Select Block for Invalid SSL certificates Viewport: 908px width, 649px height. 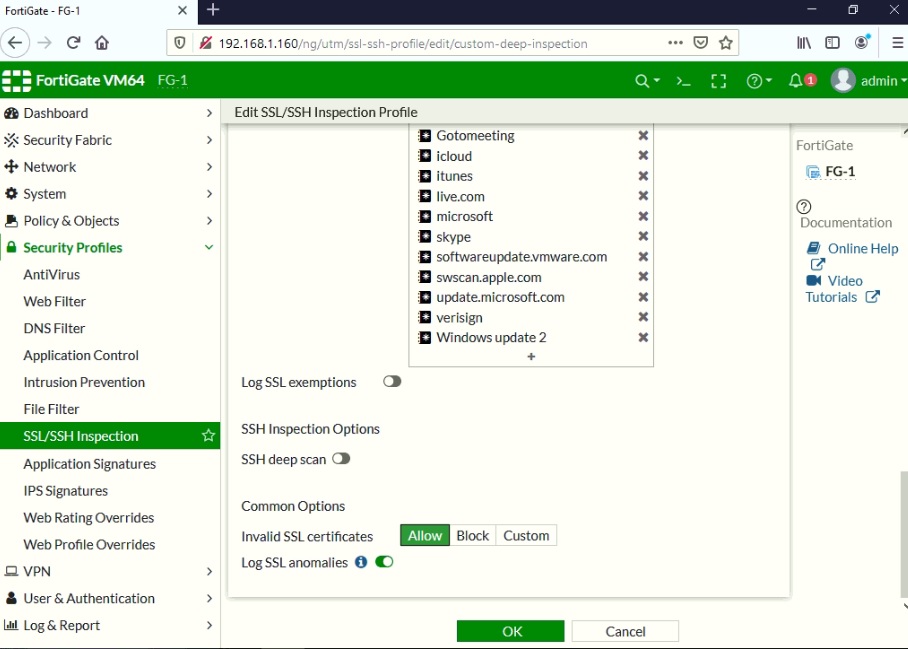pyautogui.click(x=472, y=535)
